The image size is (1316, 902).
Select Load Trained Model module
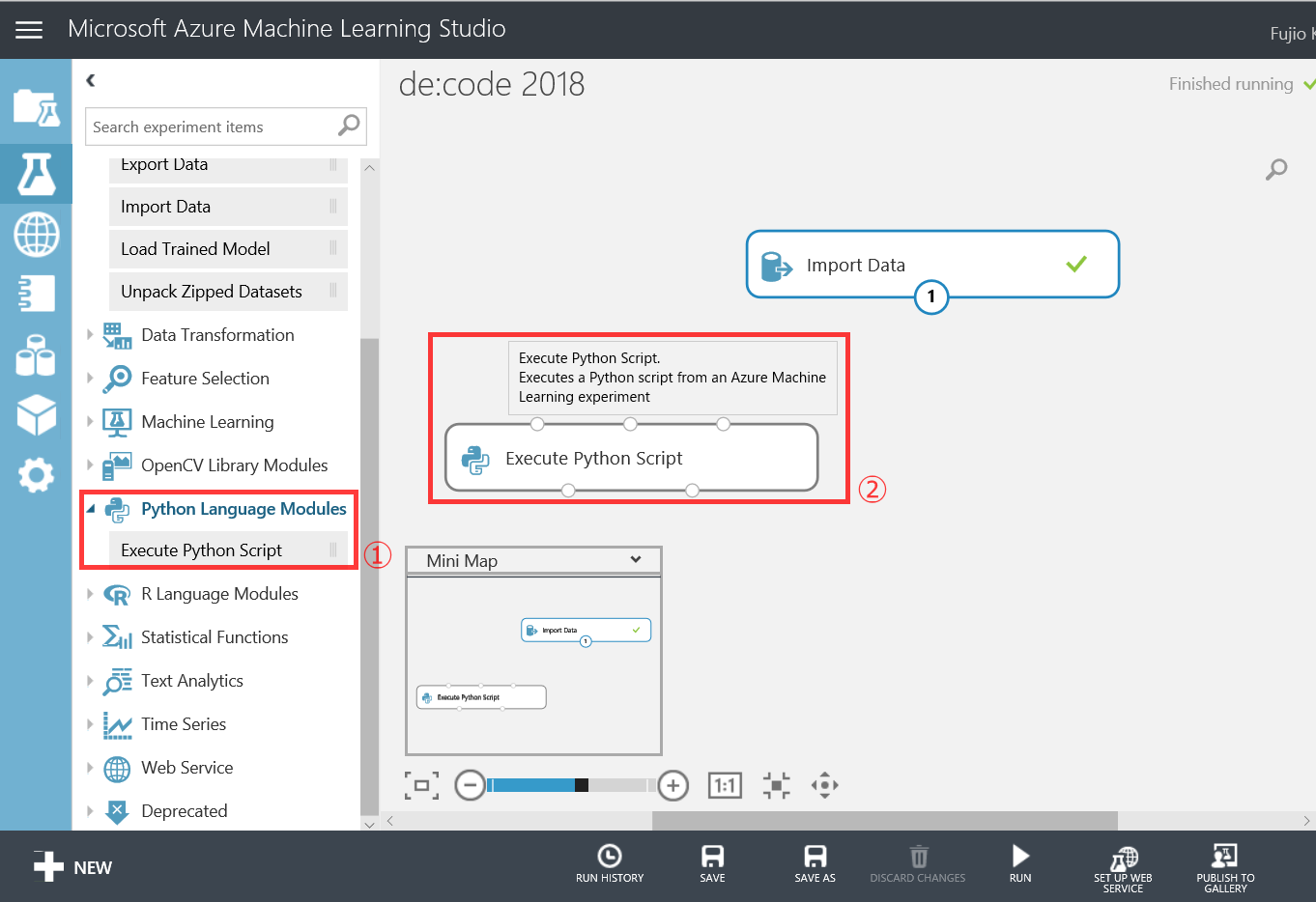[228, 249]
